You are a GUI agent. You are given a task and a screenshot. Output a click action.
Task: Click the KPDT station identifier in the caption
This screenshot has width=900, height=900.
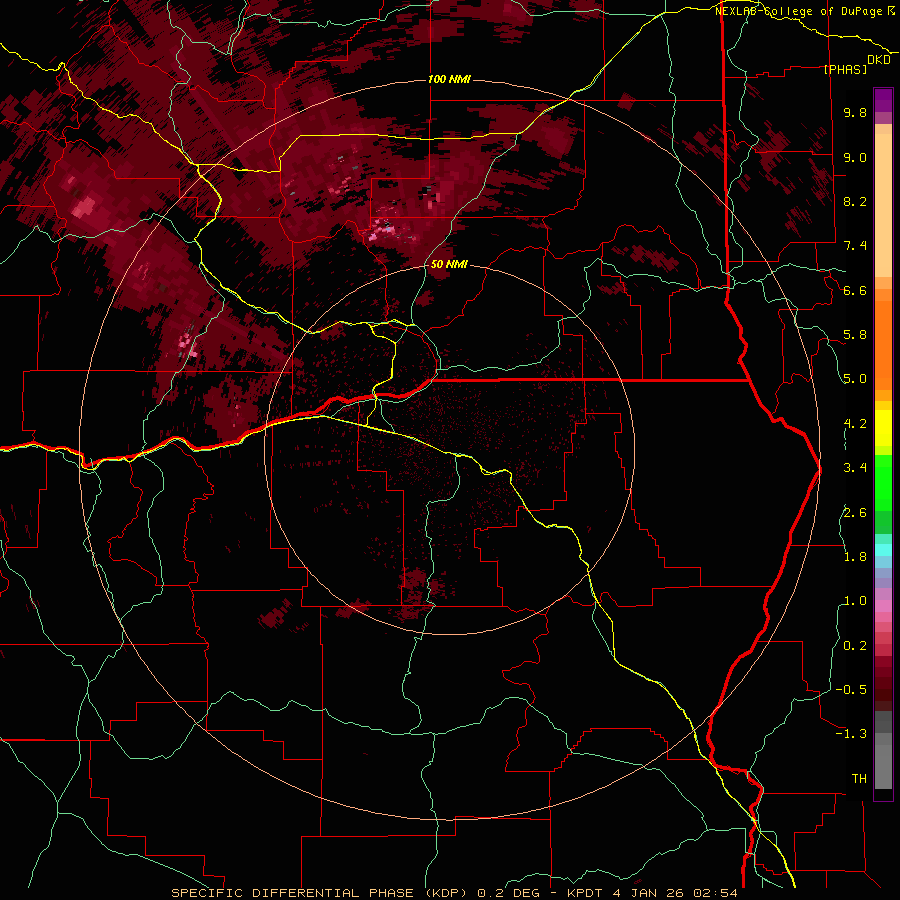click(x=587, y=893)
